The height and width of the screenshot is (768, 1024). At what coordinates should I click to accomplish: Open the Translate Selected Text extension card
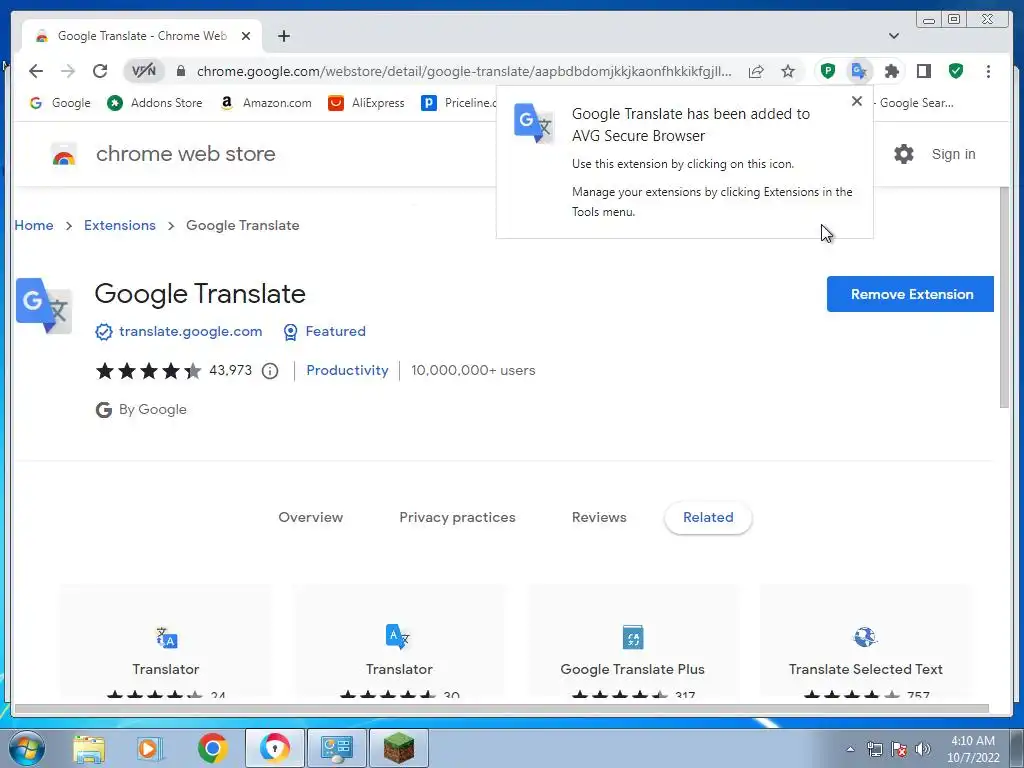coord(865,642)
